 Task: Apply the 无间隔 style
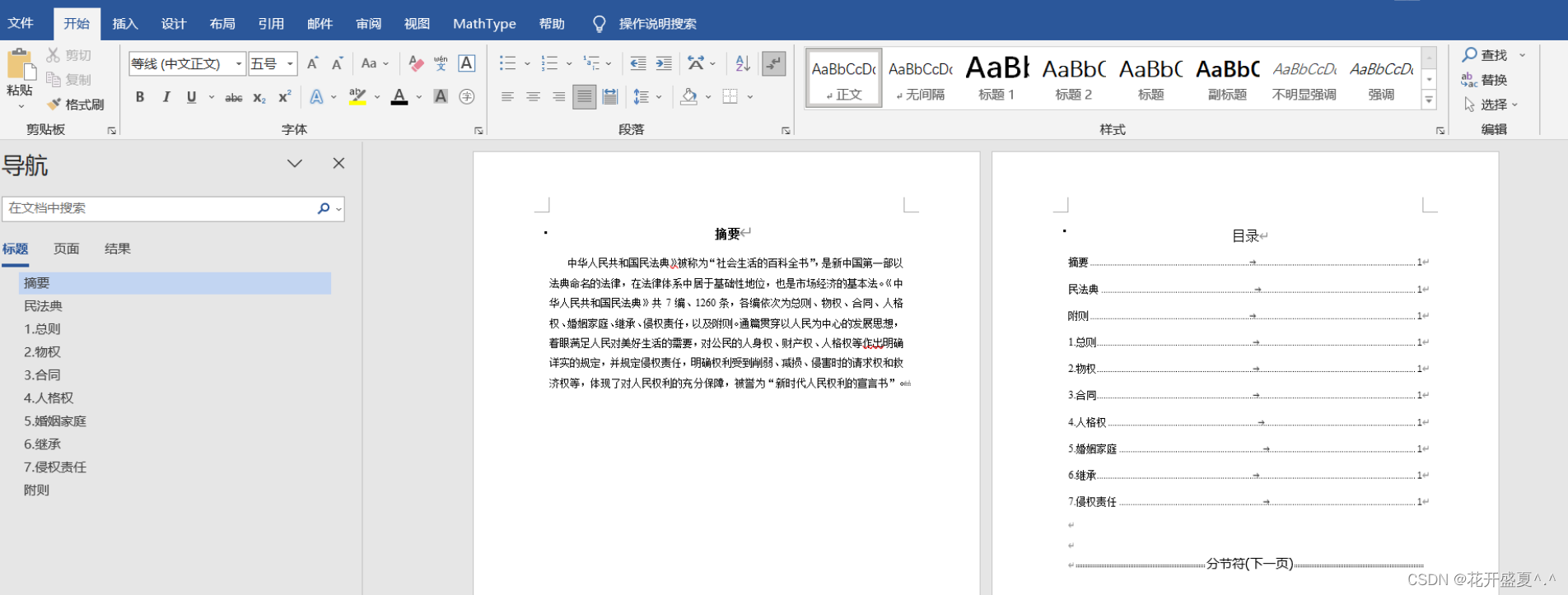coord(921,78)
